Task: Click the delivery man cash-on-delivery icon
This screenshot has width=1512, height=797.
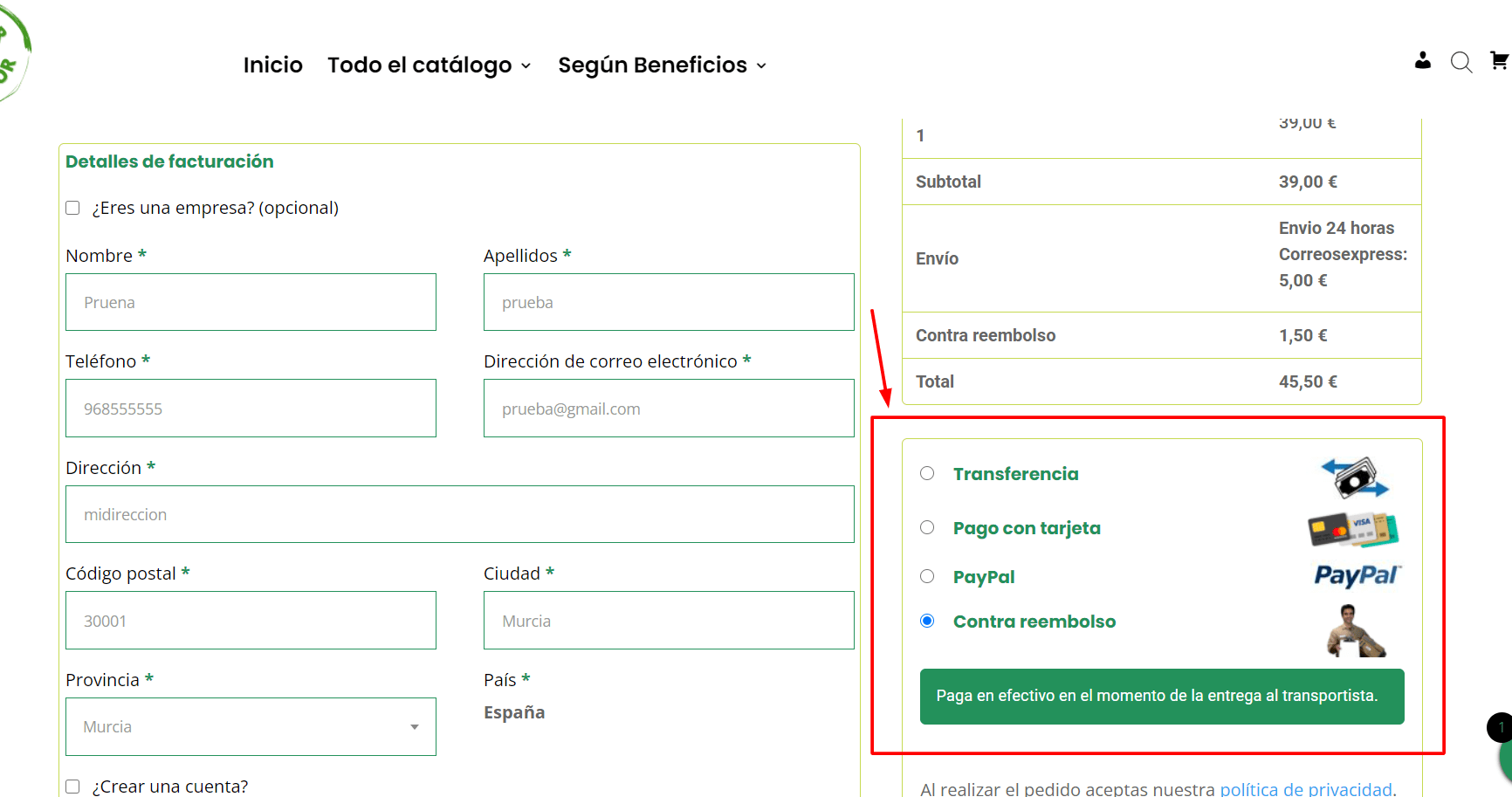Action: click(1356, 630)
